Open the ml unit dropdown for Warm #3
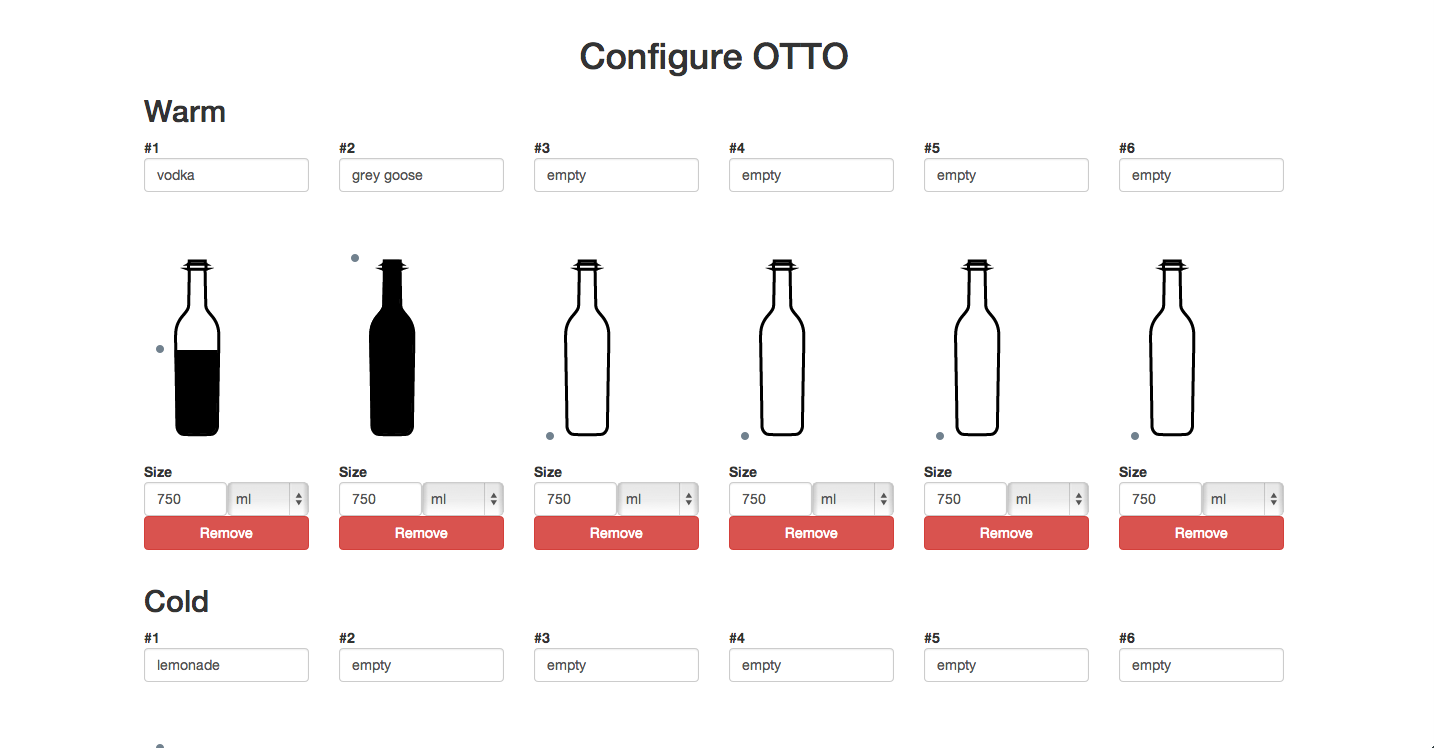1434x748 pixels. click(658, 499)
